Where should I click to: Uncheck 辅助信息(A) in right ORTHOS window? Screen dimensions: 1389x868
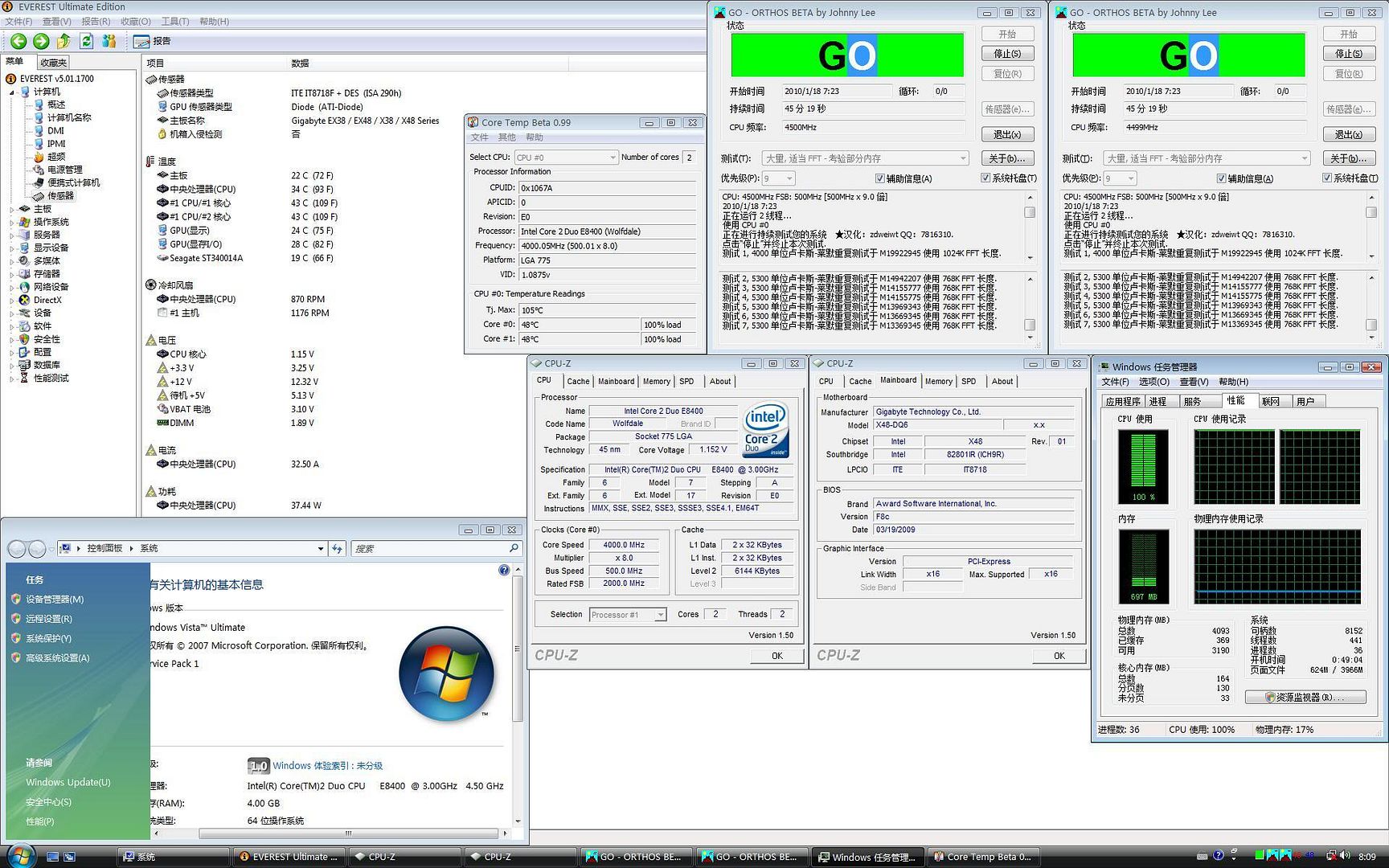(x=1222, y=178)
